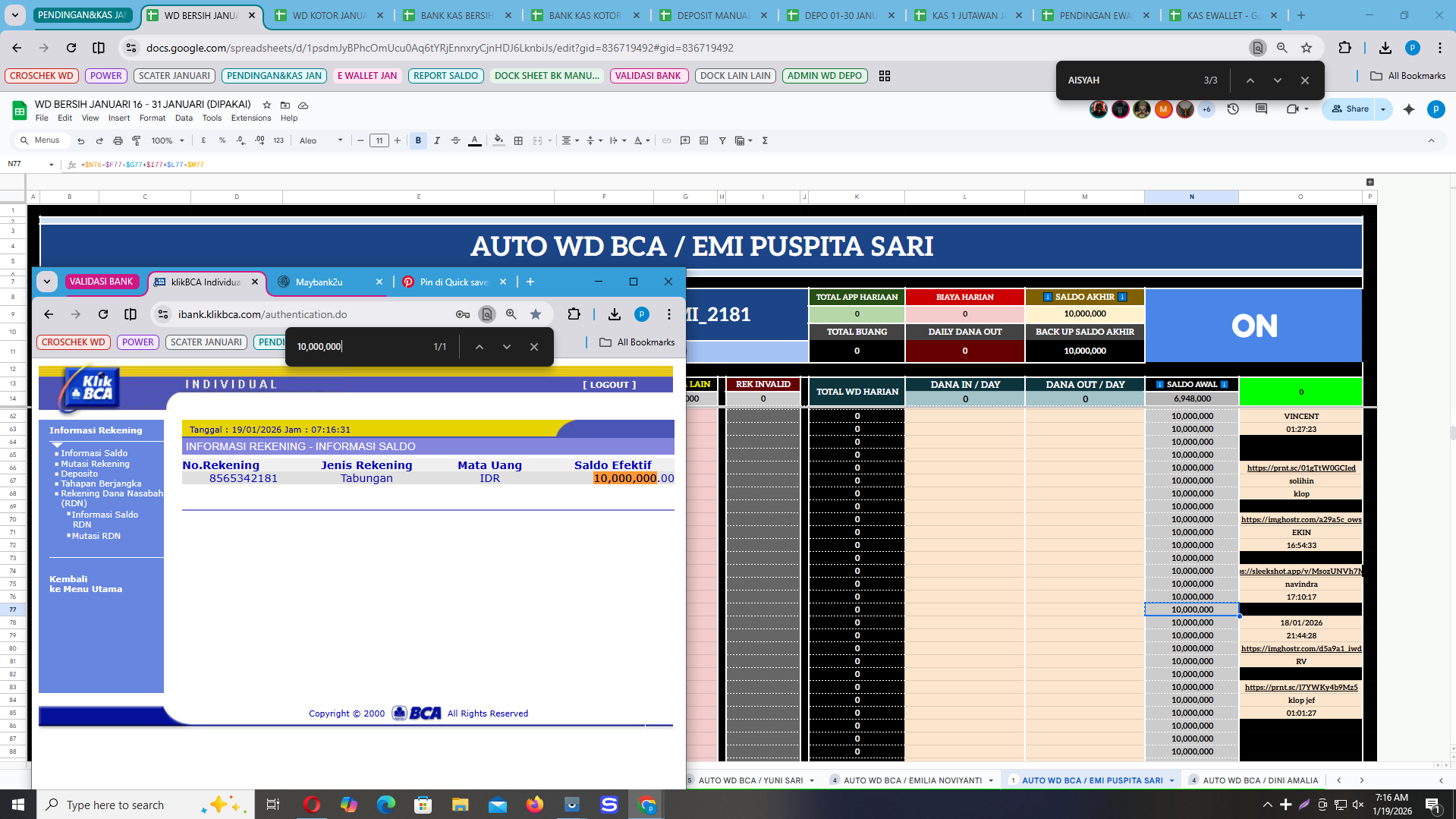1456x819 pixels.
Task: Open the REPORT SALDO bookmark
Action: click(445, 76)
